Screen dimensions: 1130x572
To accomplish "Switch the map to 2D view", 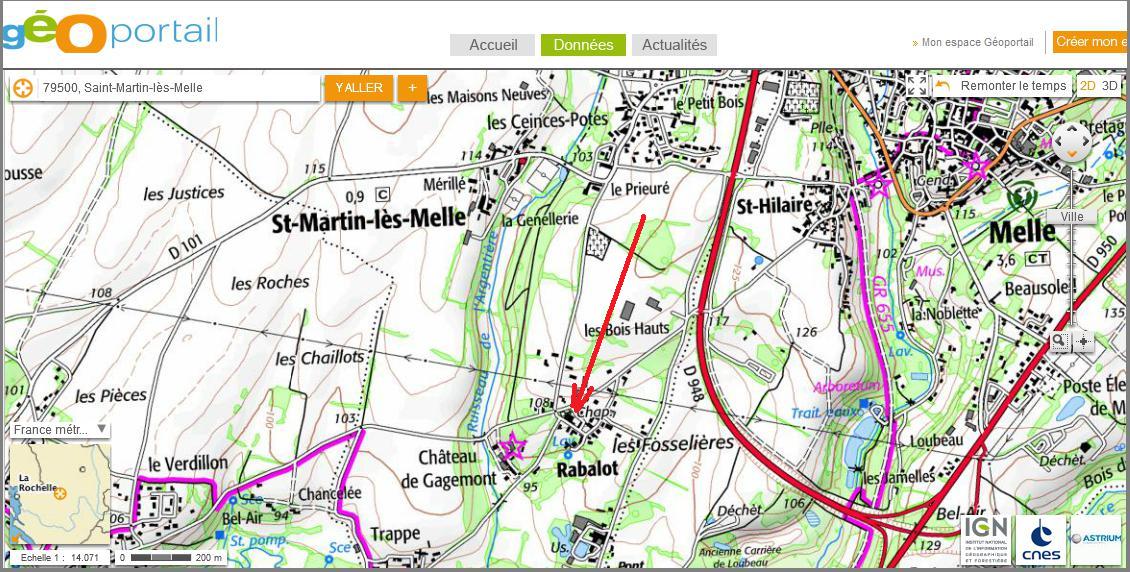I will pyautogui.click(x=1087, y=86).
